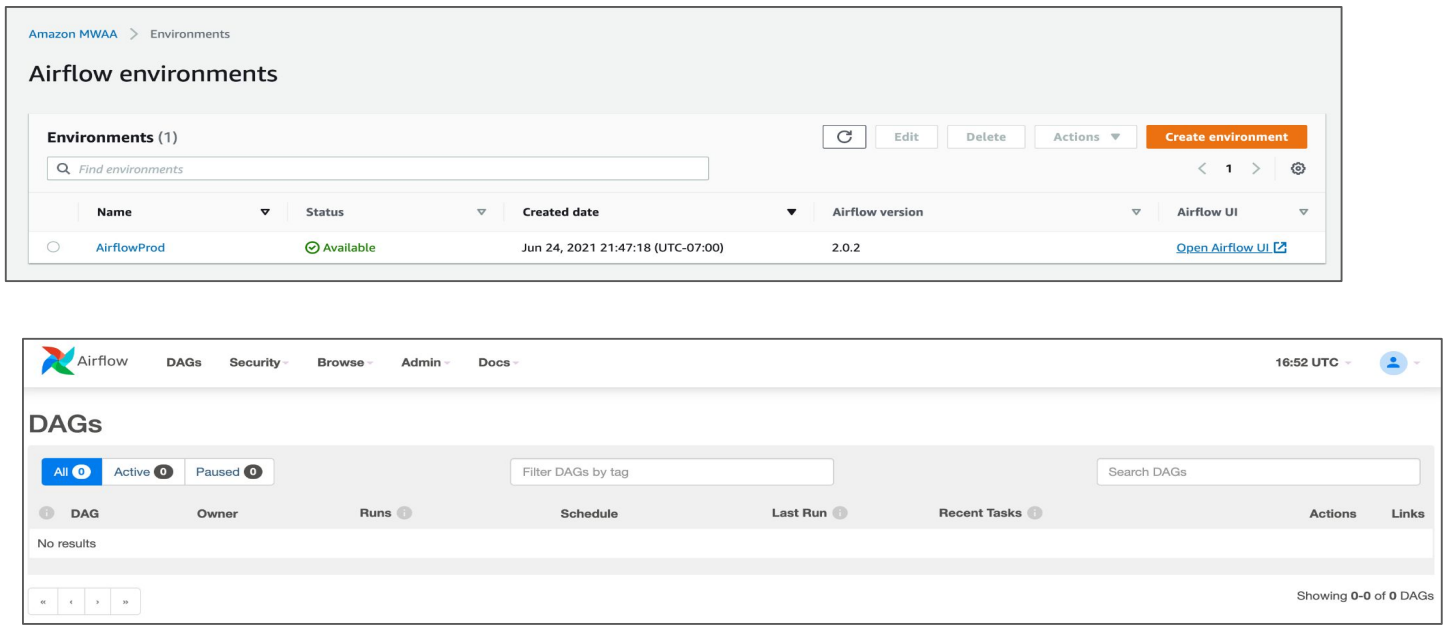
Task: Click the last page double-arrow pagination button
Action: click(x=126, y=602)
